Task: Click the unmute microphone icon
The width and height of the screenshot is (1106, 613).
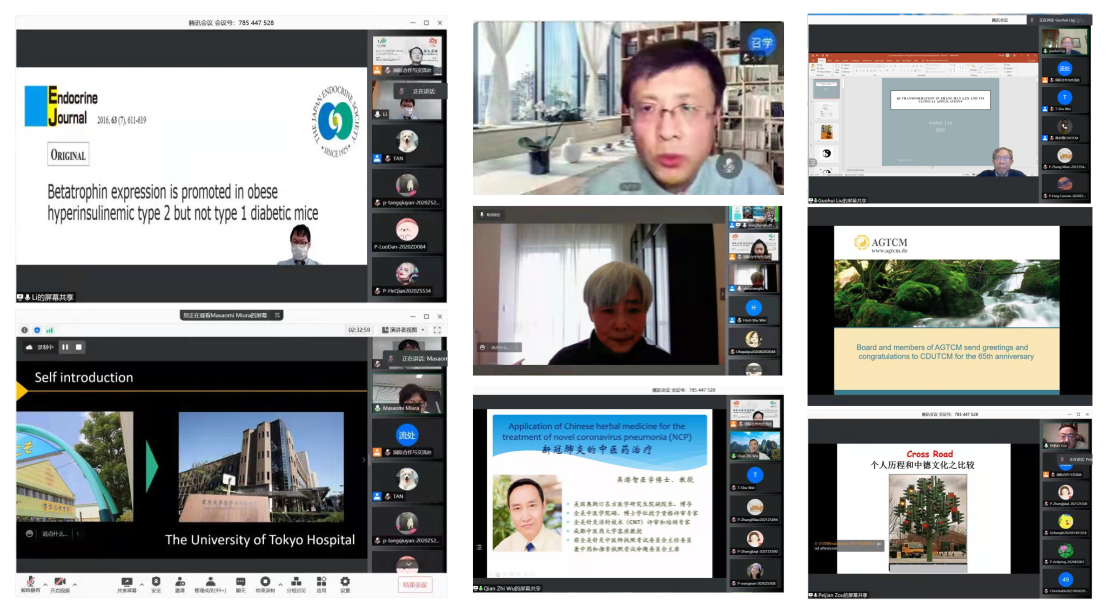Action: point(31,582)
